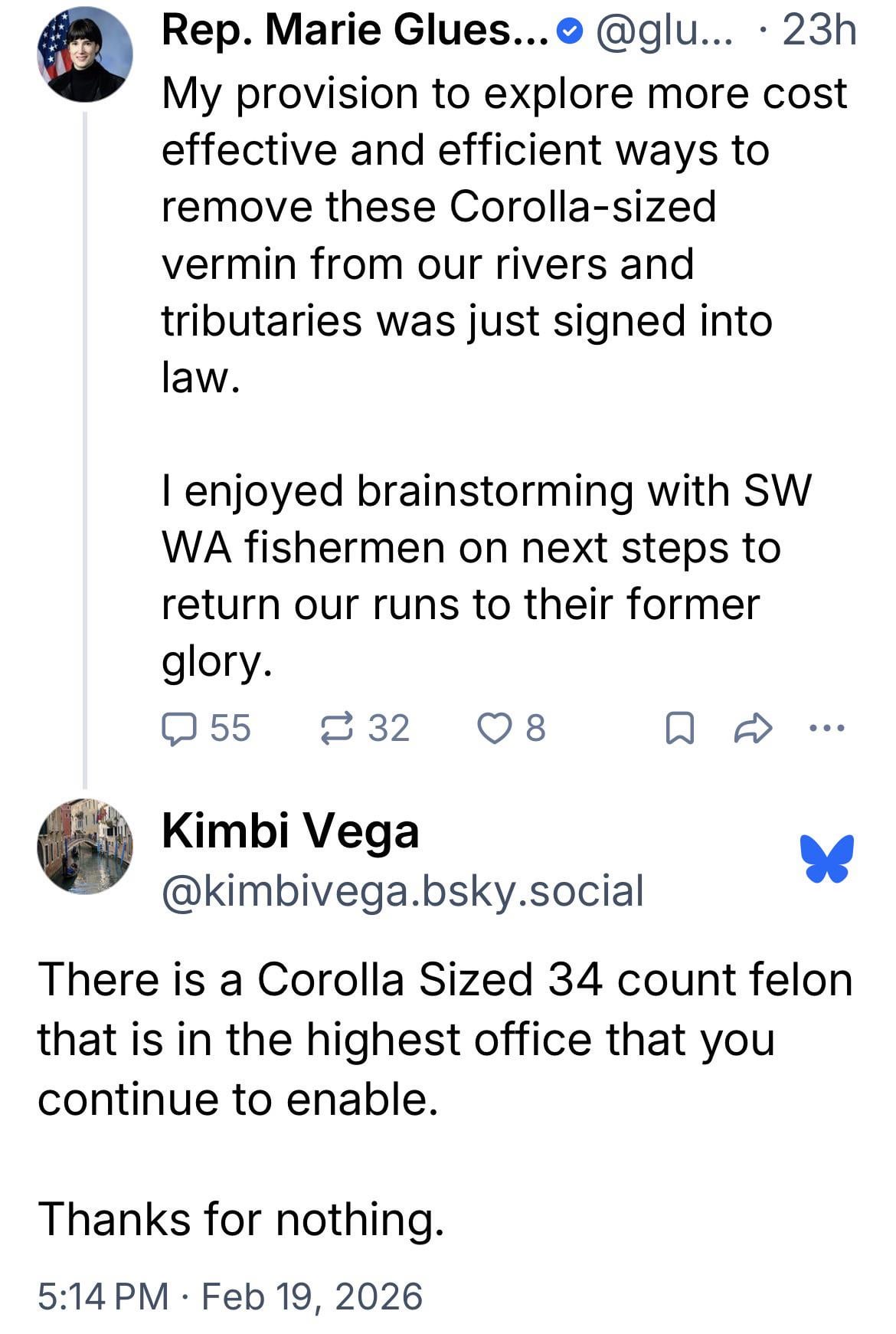Open Rep. Marie's profile picture
The width and height of the screenshot is (896, 1334).
(84, 55)
